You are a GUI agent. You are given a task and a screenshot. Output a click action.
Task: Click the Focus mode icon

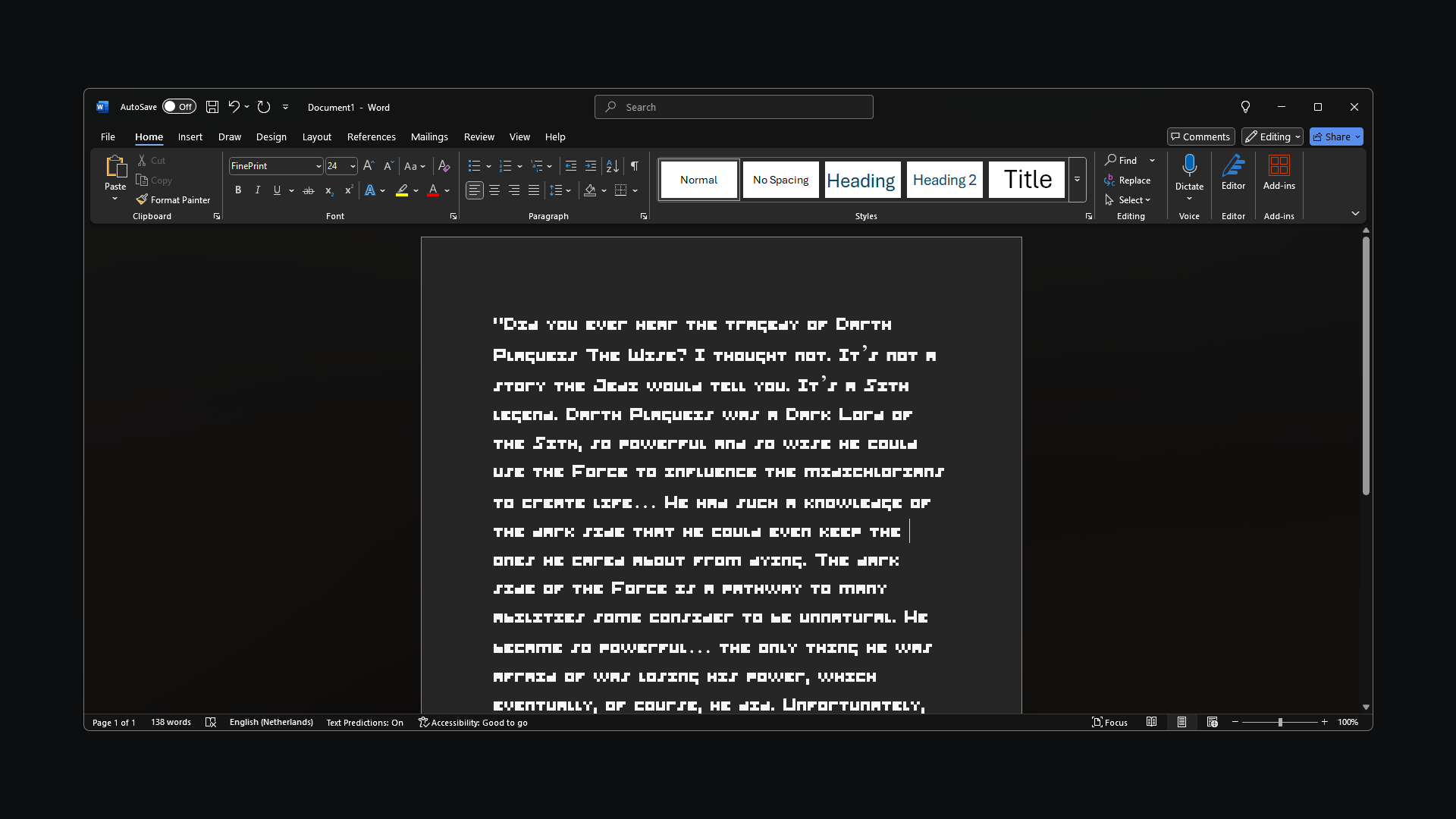point(1109,722)
